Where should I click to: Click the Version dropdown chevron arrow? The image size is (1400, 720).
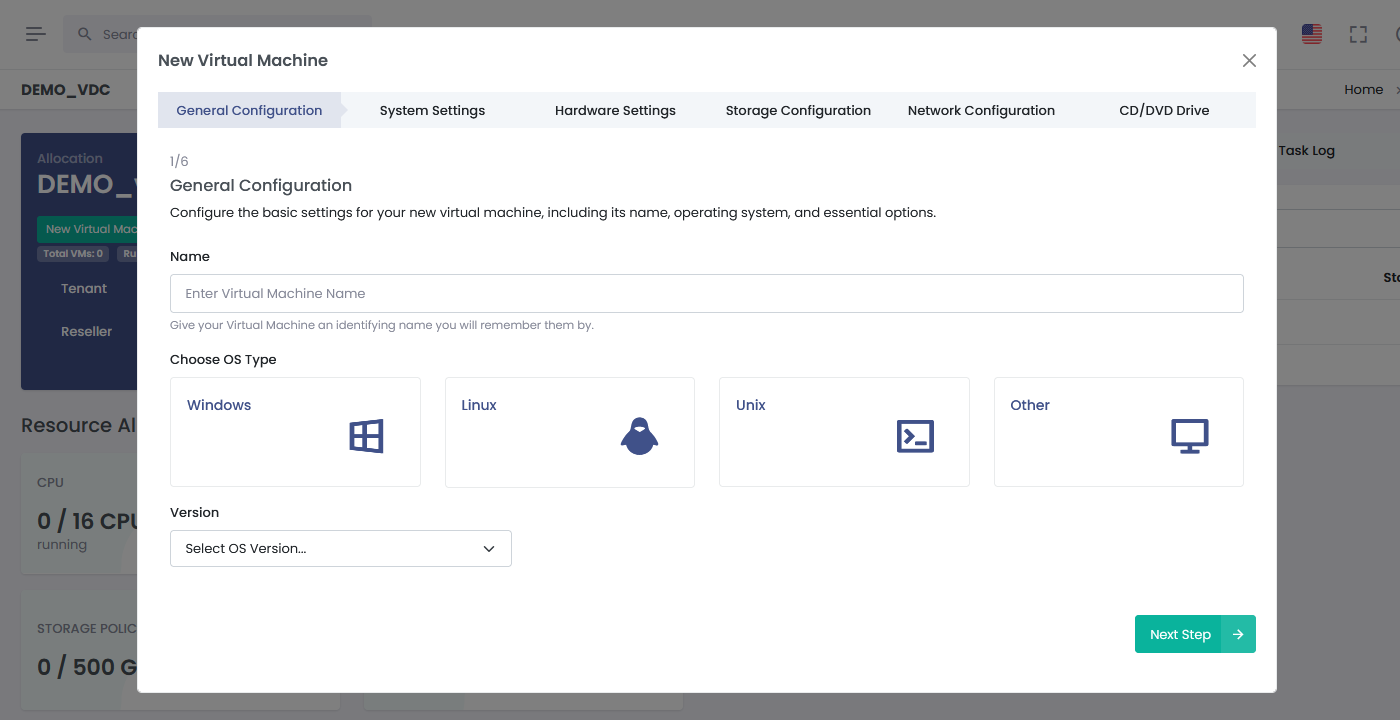(x=489, y=548)
